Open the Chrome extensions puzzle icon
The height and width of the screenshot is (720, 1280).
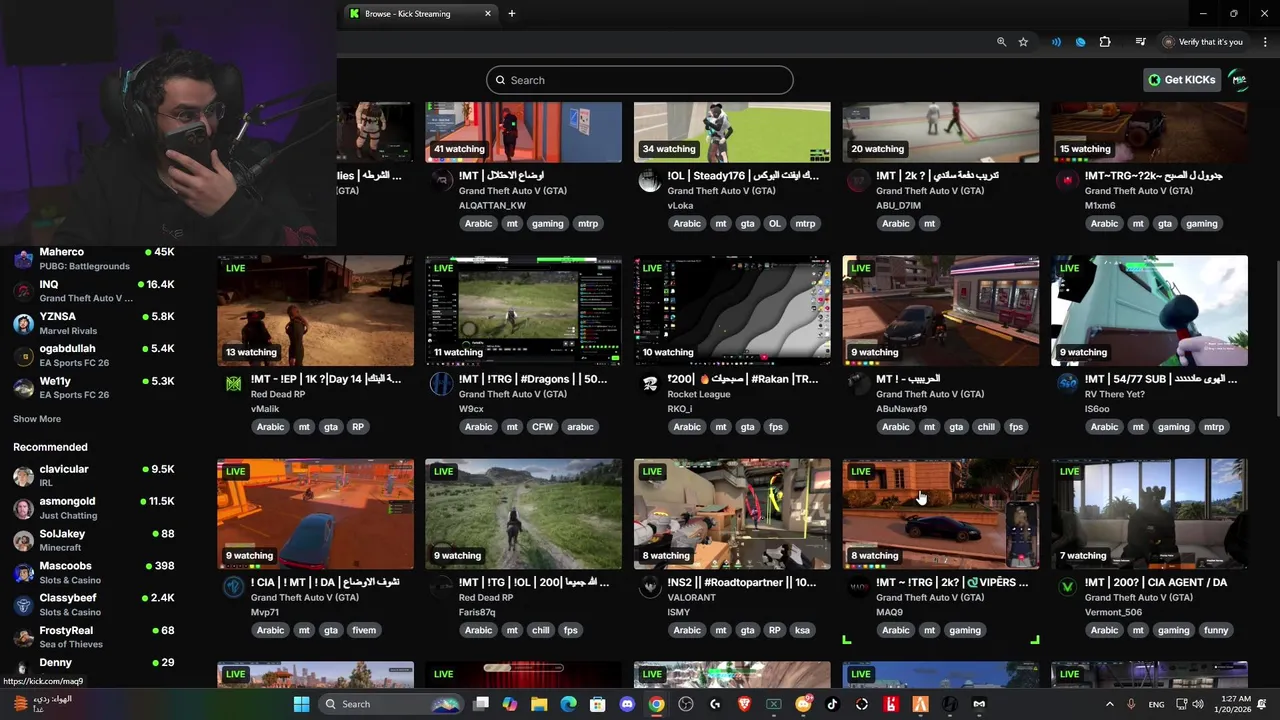click(x=1105, y=42)
